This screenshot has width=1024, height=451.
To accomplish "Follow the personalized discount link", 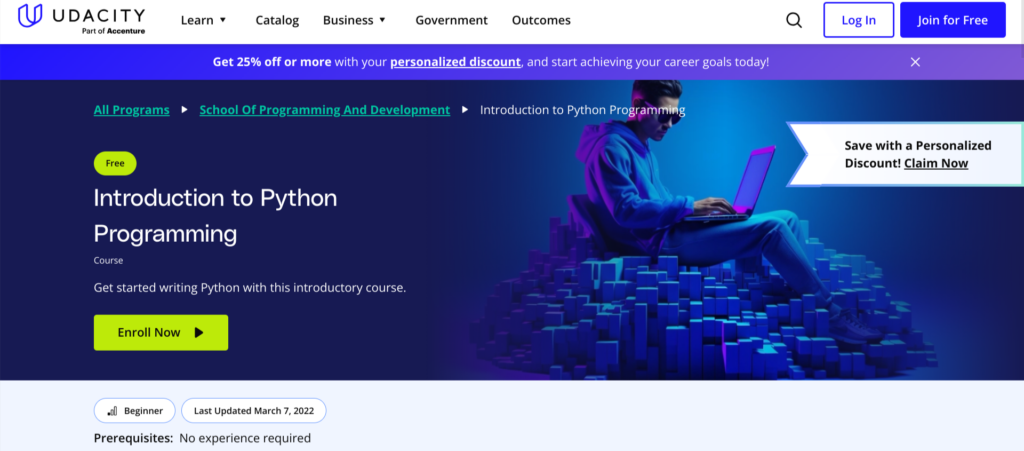I will coord(455,62).
